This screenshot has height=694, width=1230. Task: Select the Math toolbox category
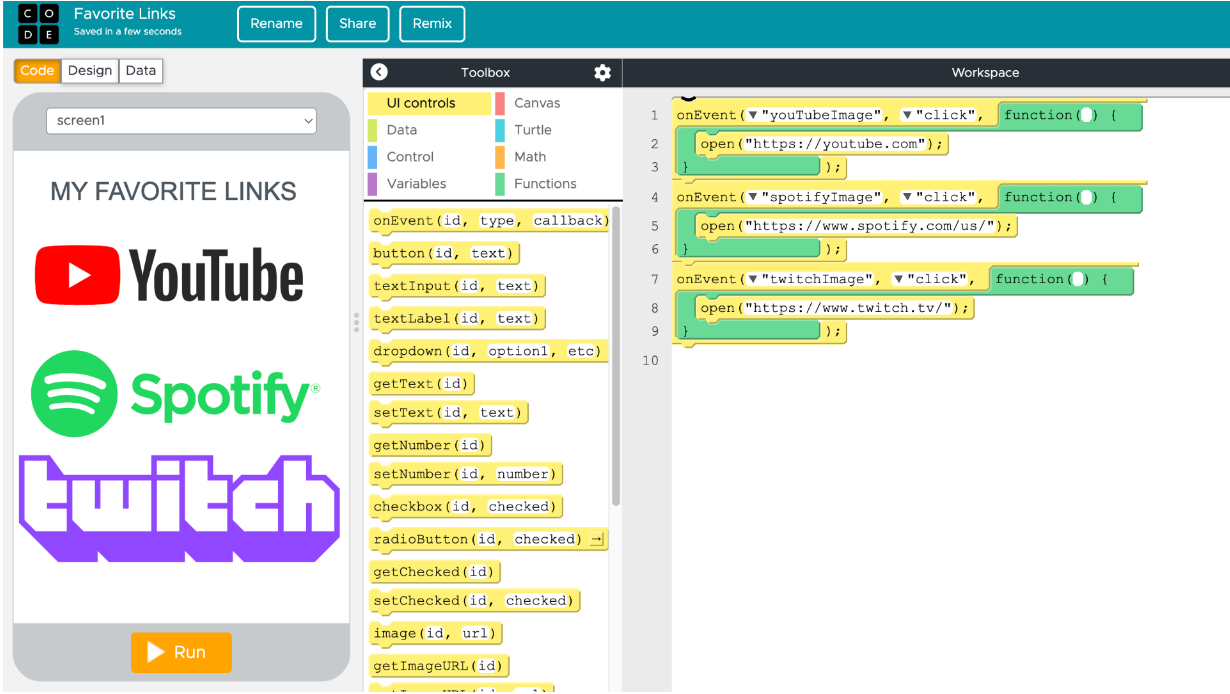pos(556,157)
